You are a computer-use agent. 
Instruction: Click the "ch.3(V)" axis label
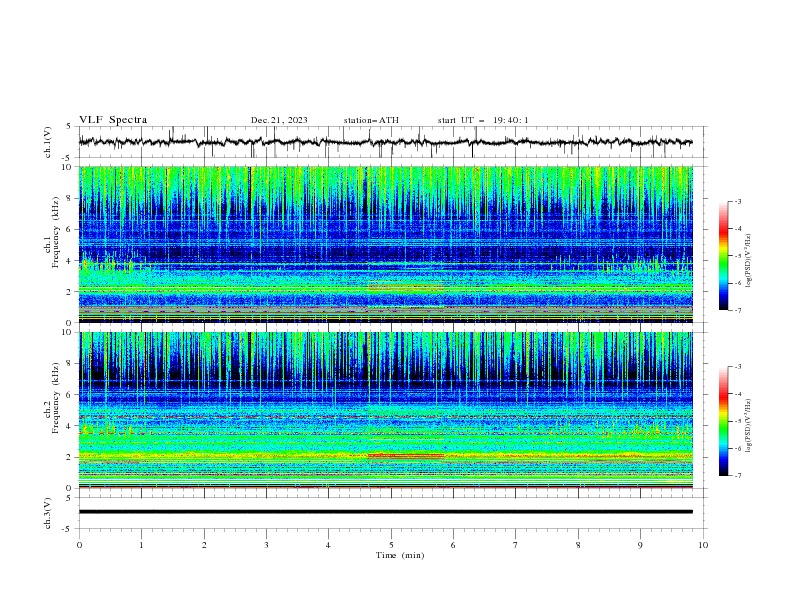coord(48,513)
